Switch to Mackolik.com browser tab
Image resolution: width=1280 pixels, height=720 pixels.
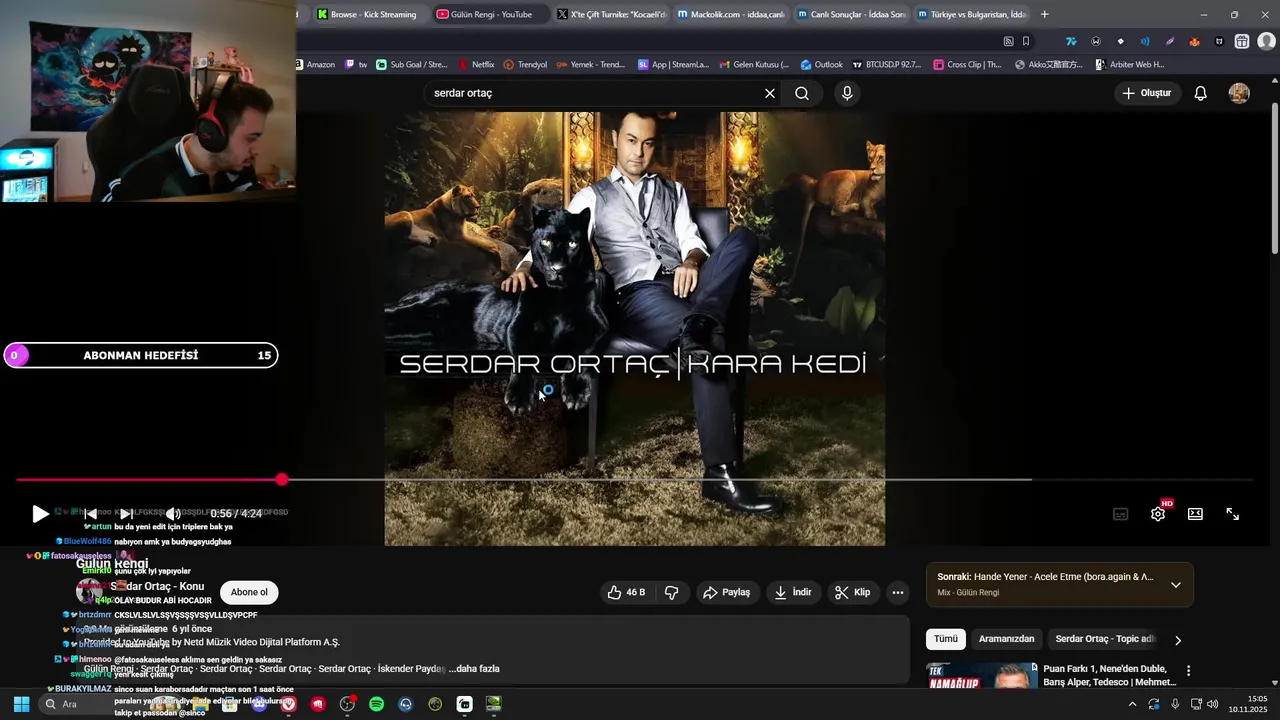(730, 14)
